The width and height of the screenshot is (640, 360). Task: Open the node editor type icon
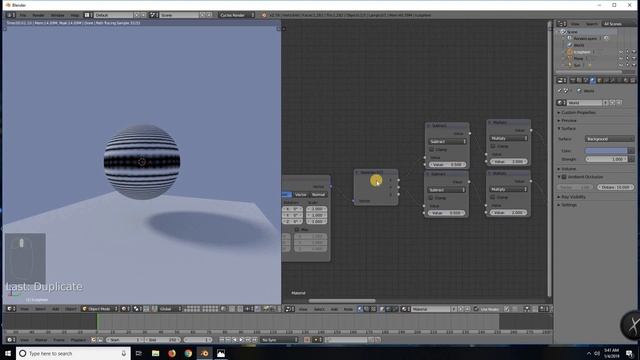(288, 309)
